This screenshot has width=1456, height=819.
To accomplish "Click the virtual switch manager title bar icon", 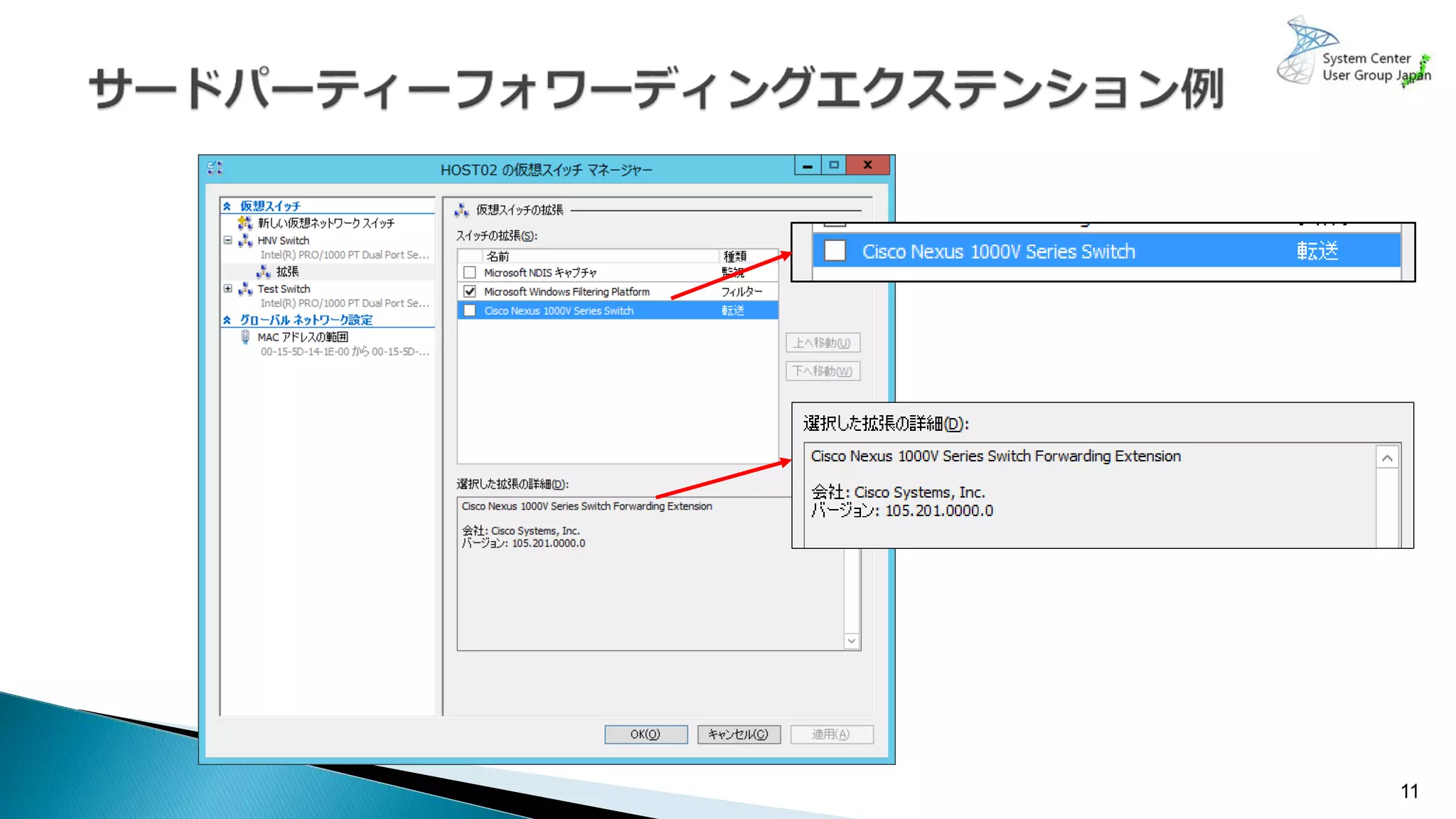I will [x=215, y=168].
